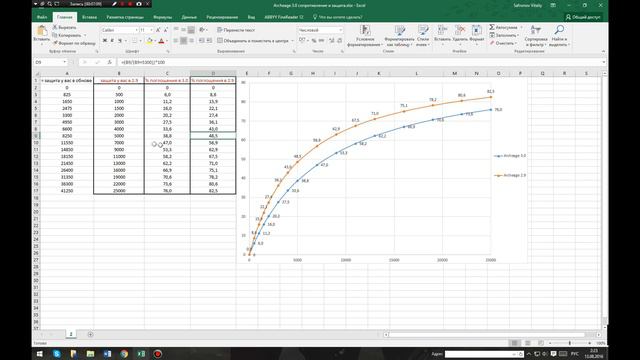Open Find and Select magnifier menu
The height and width of the screenshot is (360, 640).
click(x=559, y=36)
